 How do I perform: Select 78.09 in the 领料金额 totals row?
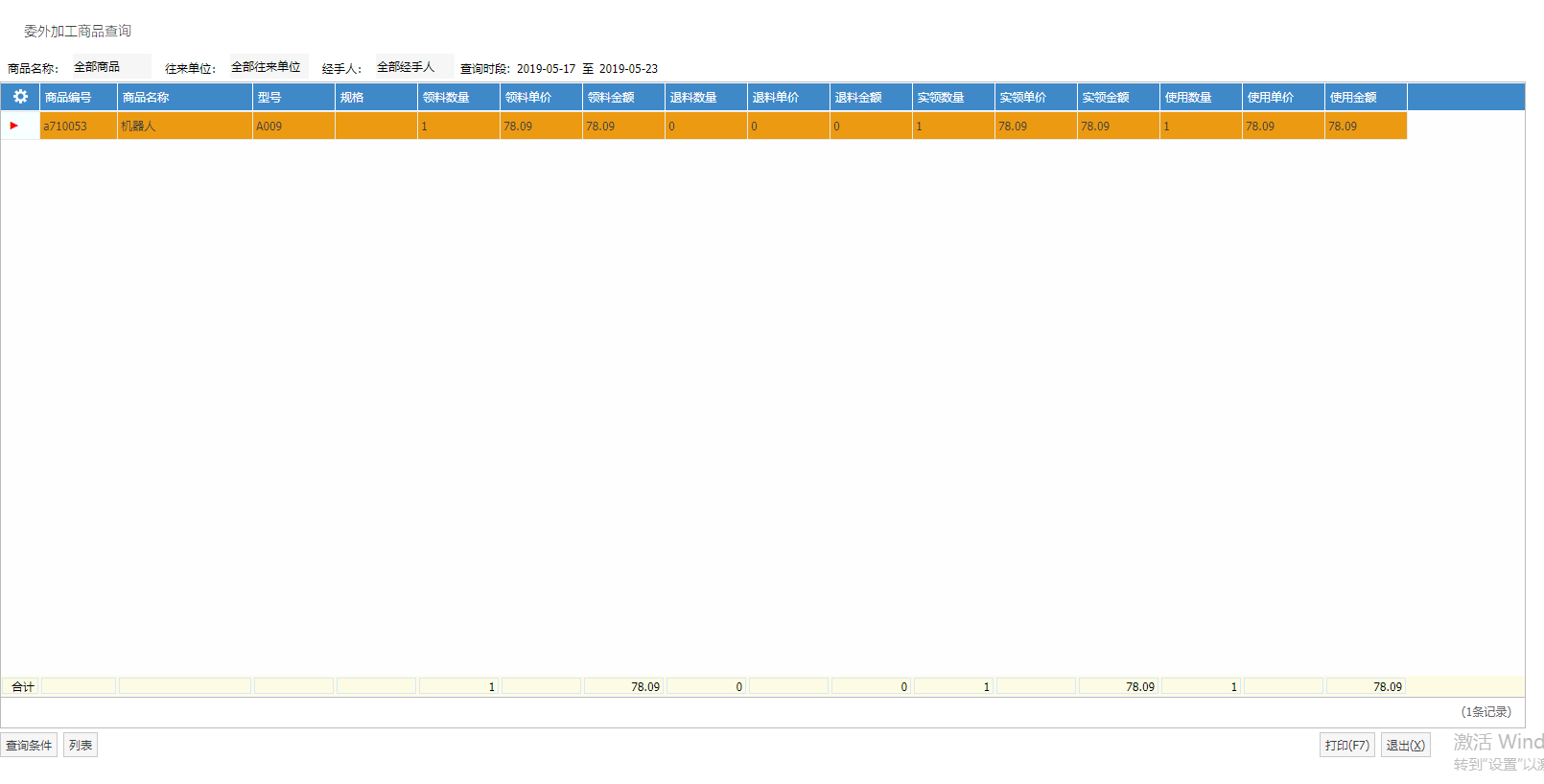(x=623, y=686)
